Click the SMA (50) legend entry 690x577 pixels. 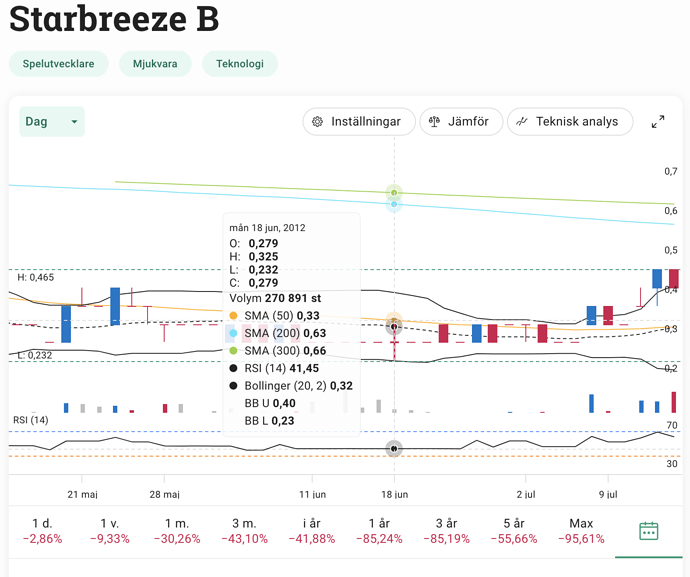(x=274, y=316)
